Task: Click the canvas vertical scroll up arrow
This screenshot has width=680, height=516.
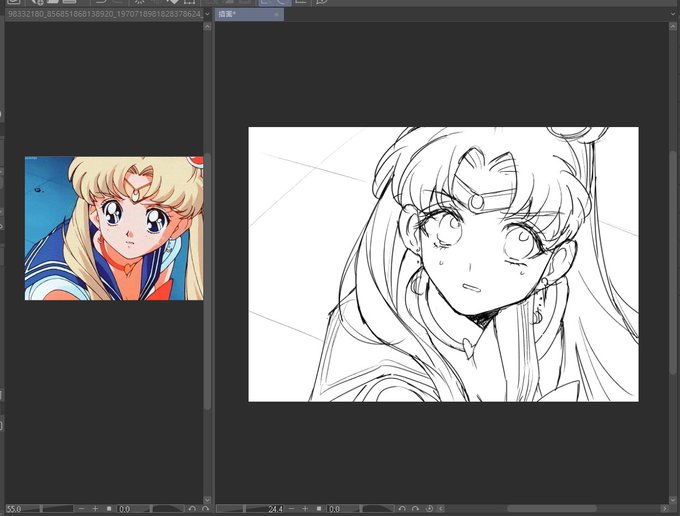Action: [673, 26]
